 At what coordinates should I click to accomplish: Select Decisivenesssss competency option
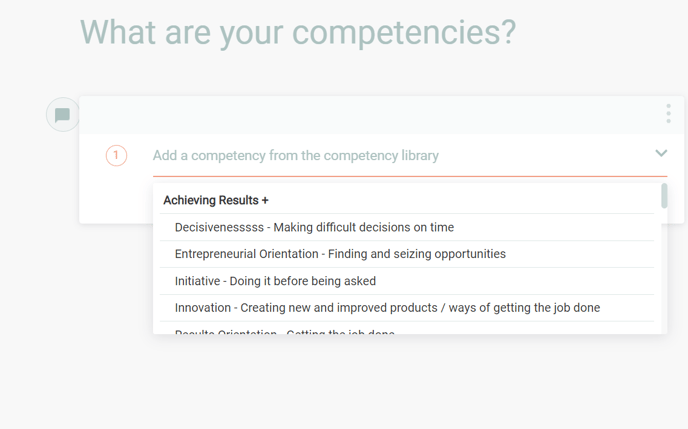tap(218, 227)
